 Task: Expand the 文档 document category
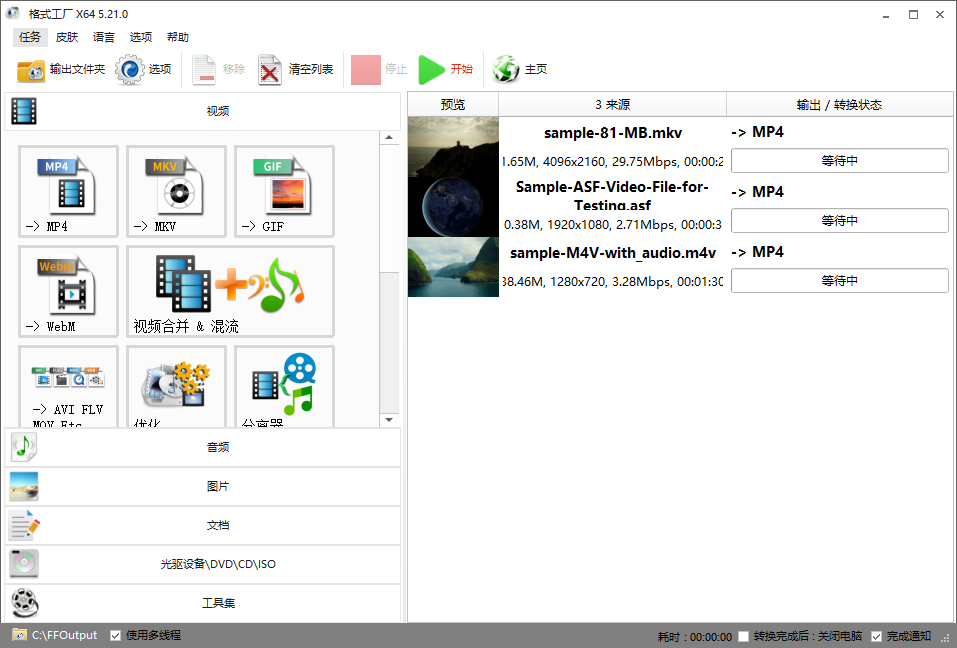pyautogui.click(x=203, y=525)
